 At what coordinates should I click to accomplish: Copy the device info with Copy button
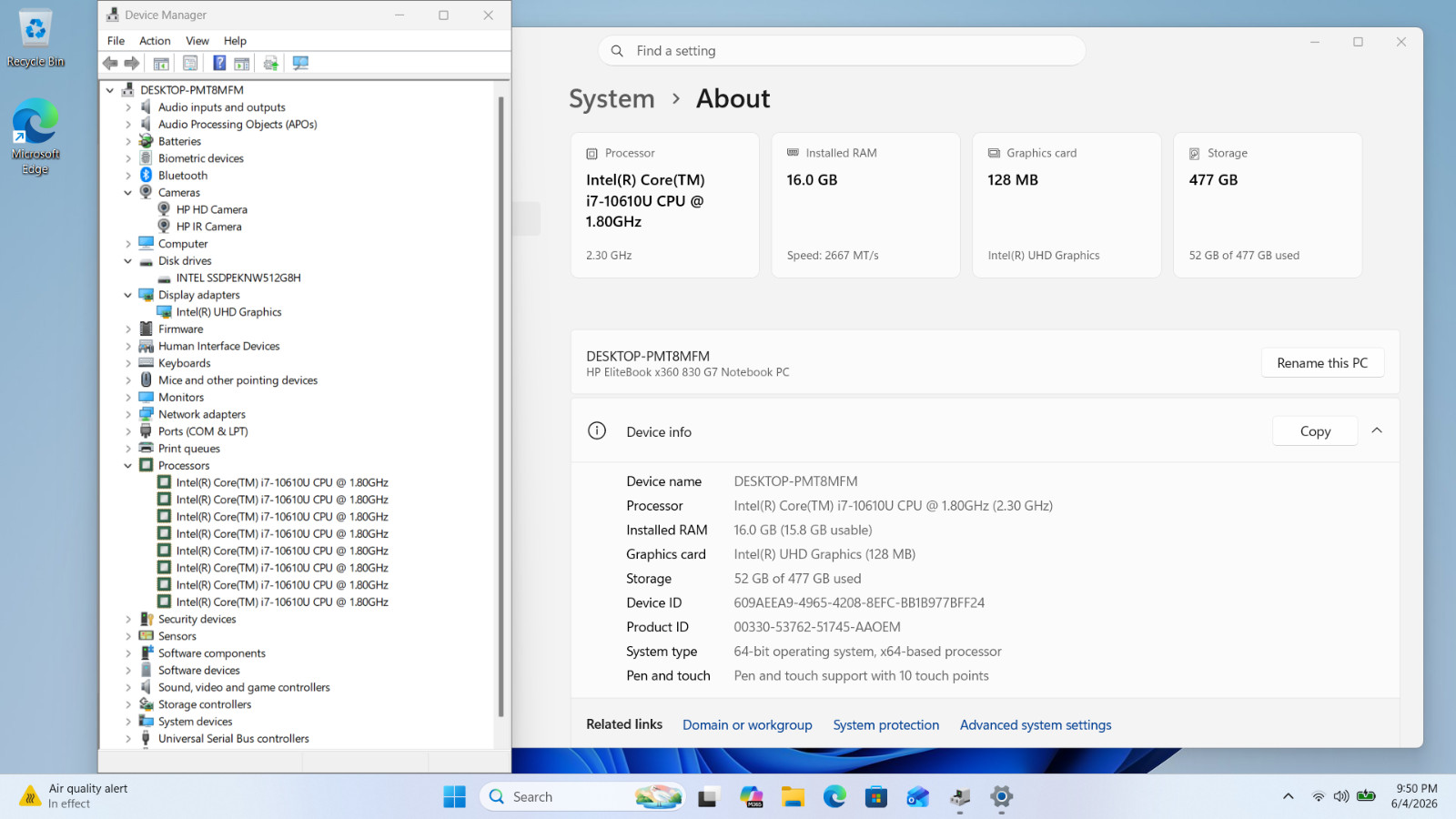click(1315, 431)
